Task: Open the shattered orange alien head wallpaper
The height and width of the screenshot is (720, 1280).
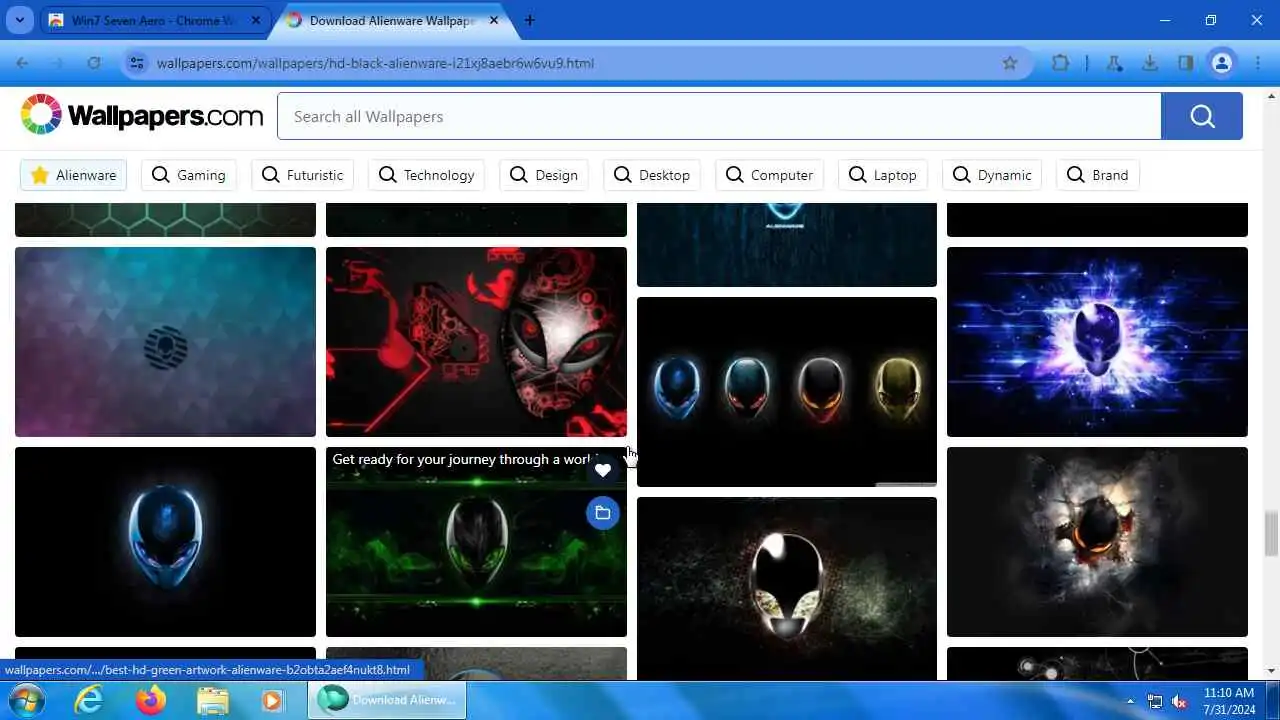Action: click(x=1097, y=542)
